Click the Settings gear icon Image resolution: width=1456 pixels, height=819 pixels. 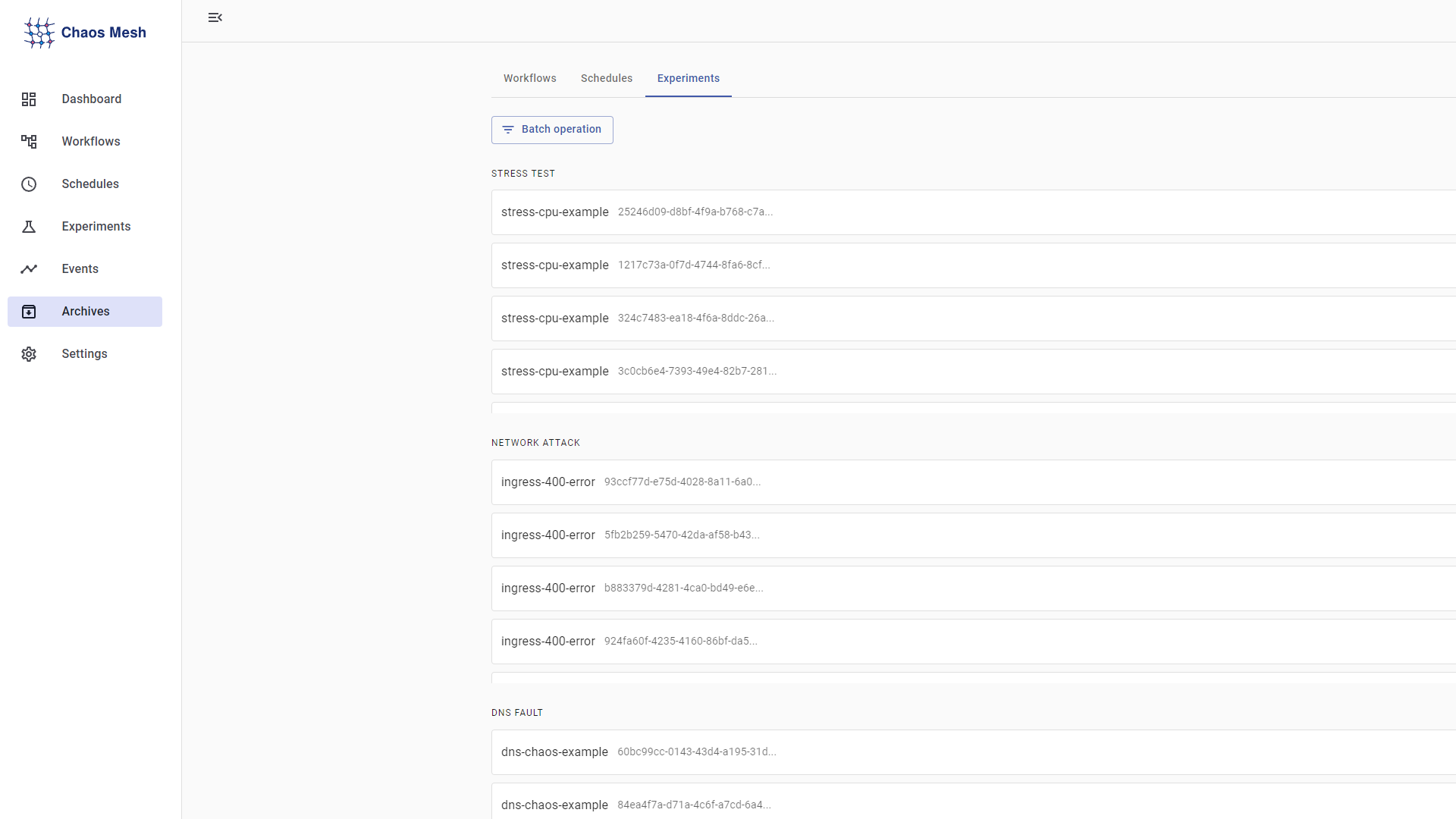coord(29,354)
